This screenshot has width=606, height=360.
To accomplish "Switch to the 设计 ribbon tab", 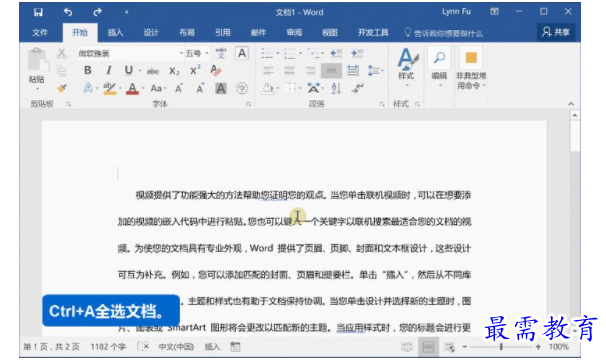I will [x=151, y=32].
